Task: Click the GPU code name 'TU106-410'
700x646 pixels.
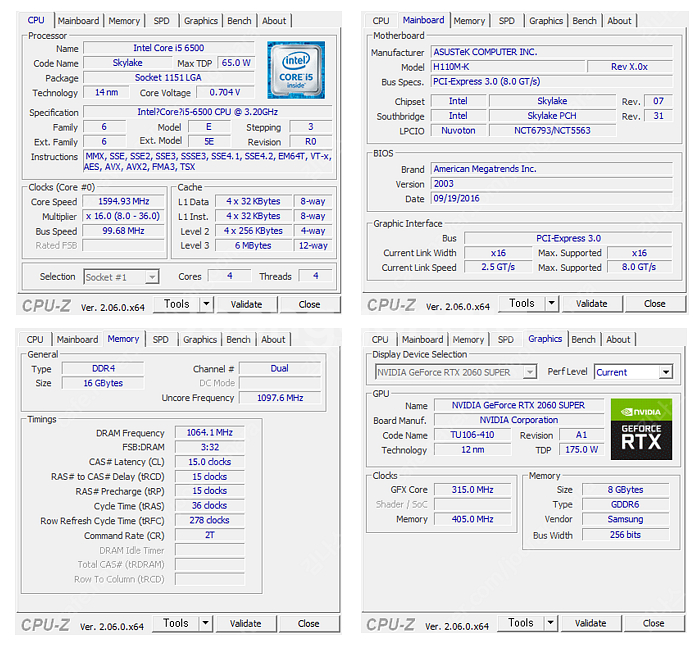Action: [472, 435]
